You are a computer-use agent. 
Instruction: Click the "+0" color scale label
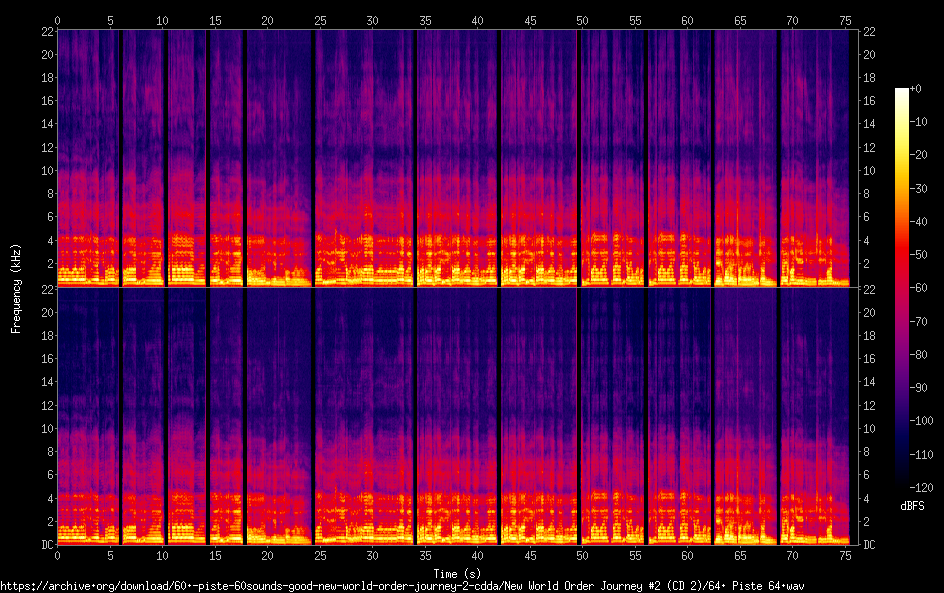coord(915,88)
